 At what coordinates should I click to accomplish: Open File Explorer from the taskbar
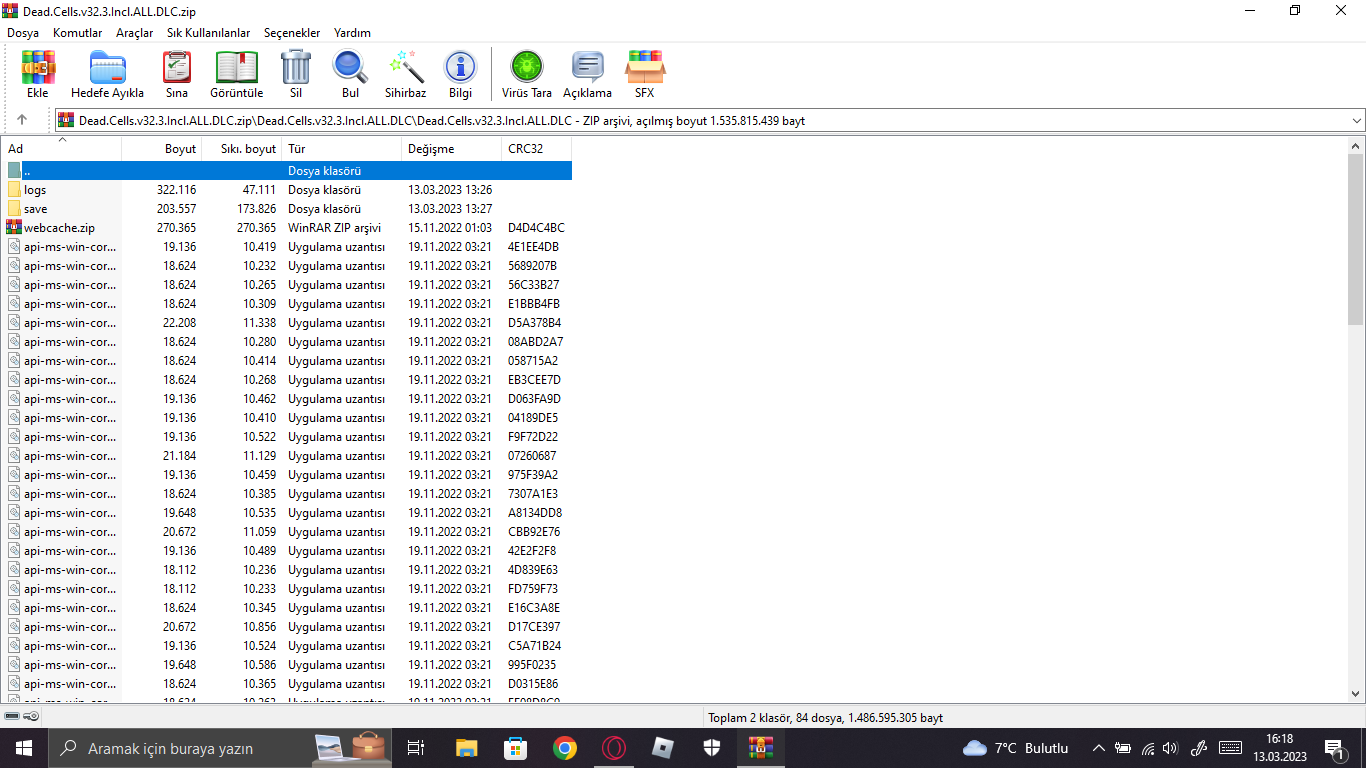click(x=467, y=748)
